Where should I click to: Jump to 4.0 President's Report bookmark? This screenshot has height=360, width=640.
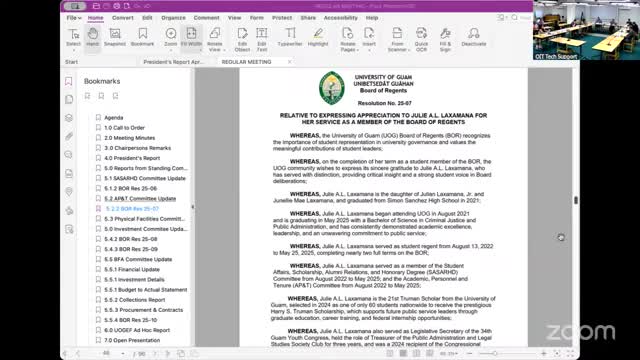coord(132,158)
